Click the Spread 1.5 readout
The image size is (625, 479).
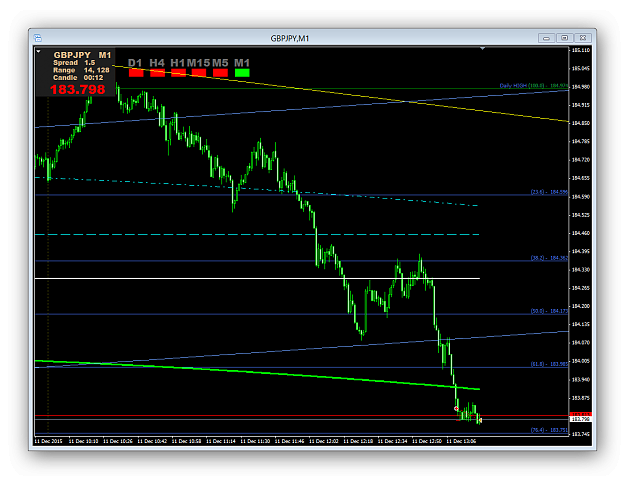74,63
